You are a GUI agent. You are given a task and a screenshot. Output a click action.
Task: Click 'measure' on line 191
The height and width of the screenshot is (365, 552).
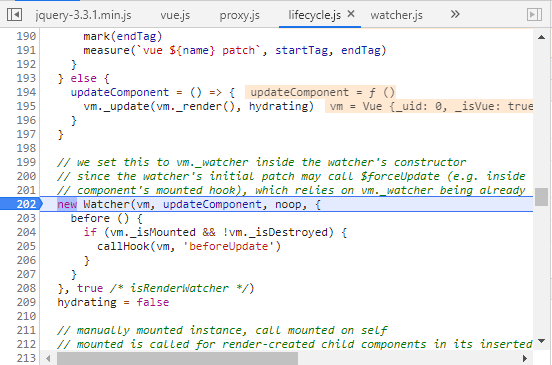[106, 50]
